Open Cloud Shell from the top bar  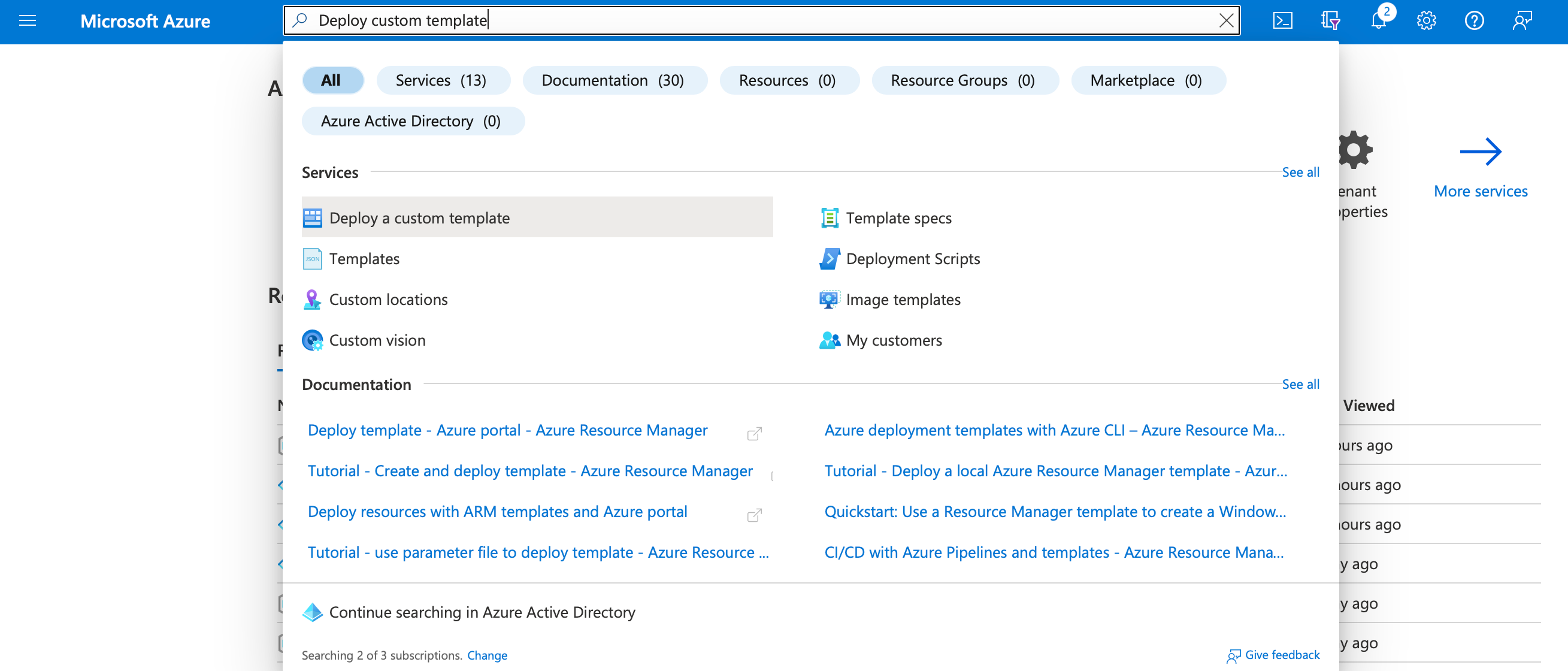[1282, 21]
